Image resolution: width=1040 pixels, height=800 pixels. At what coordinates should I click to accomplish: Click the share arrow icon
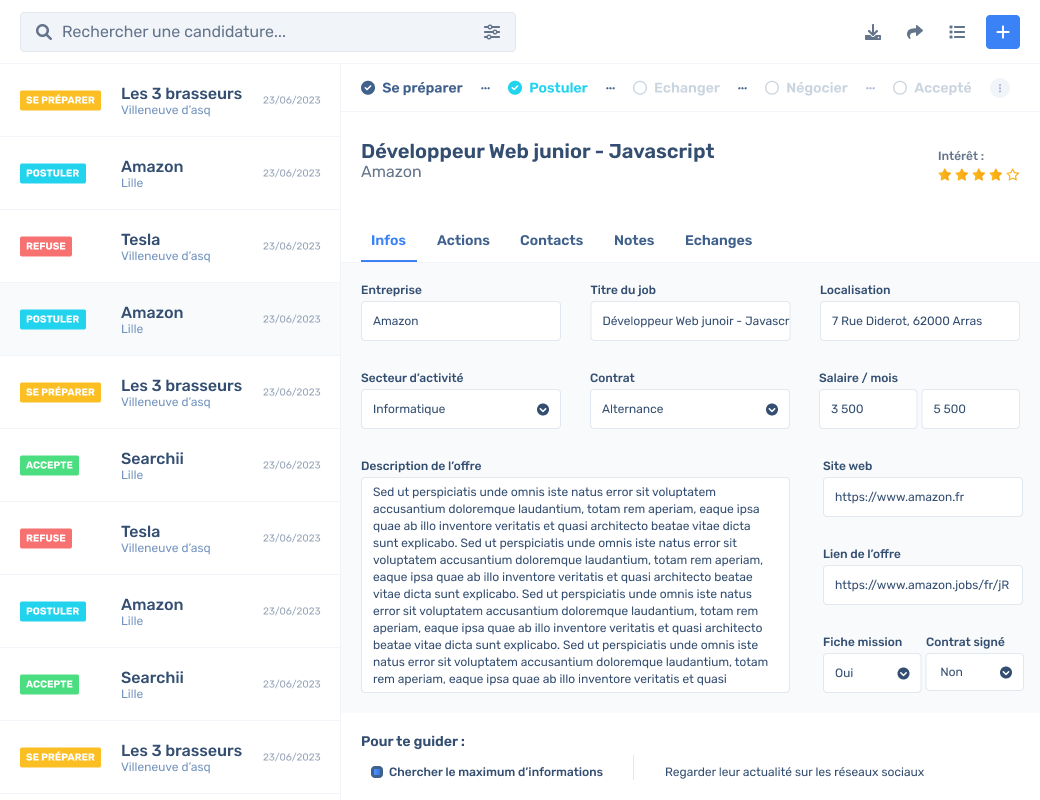tap(914, 32)
